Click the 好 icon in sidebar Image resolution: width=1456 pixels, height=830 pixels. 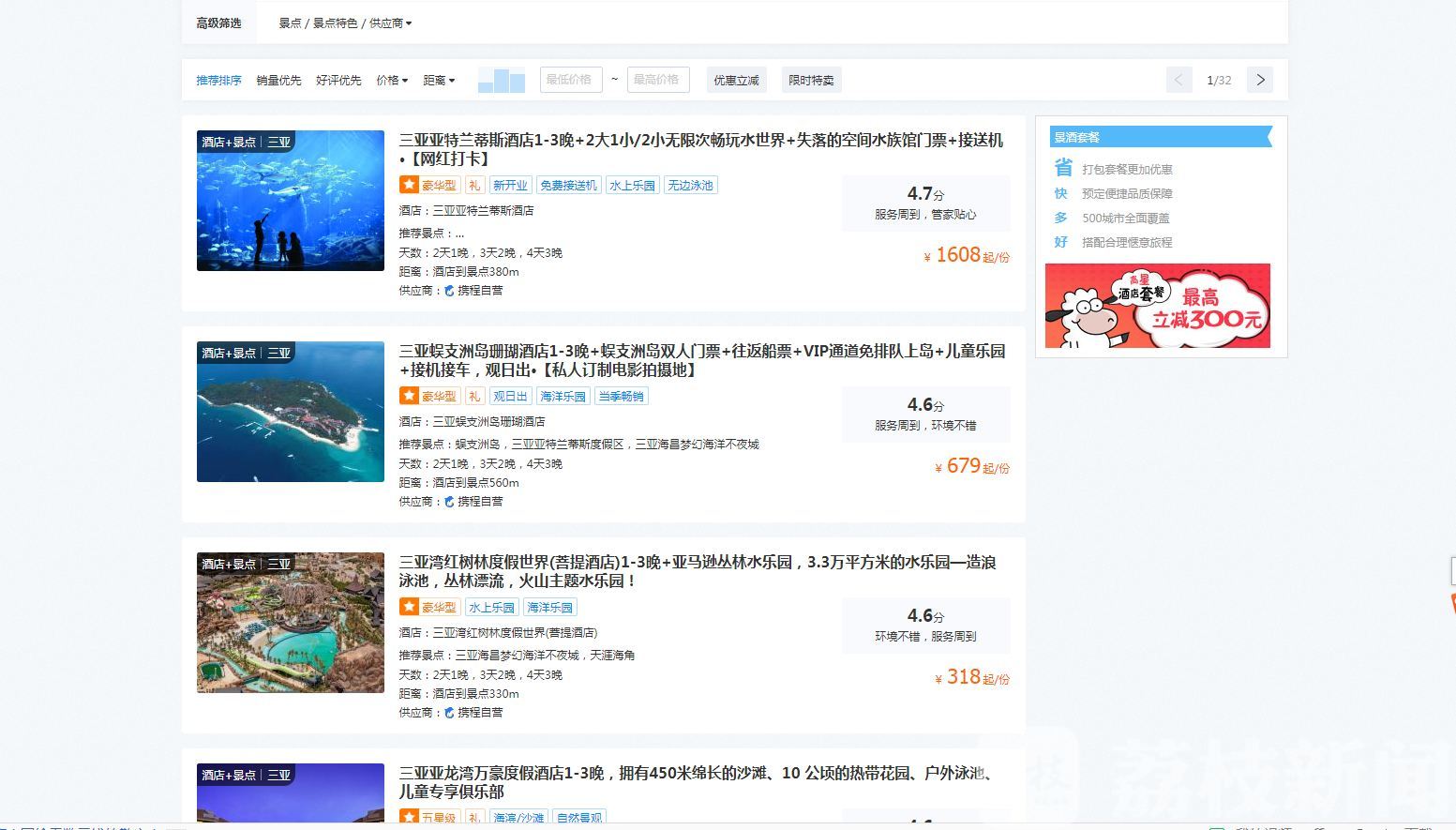point(1061,242)
